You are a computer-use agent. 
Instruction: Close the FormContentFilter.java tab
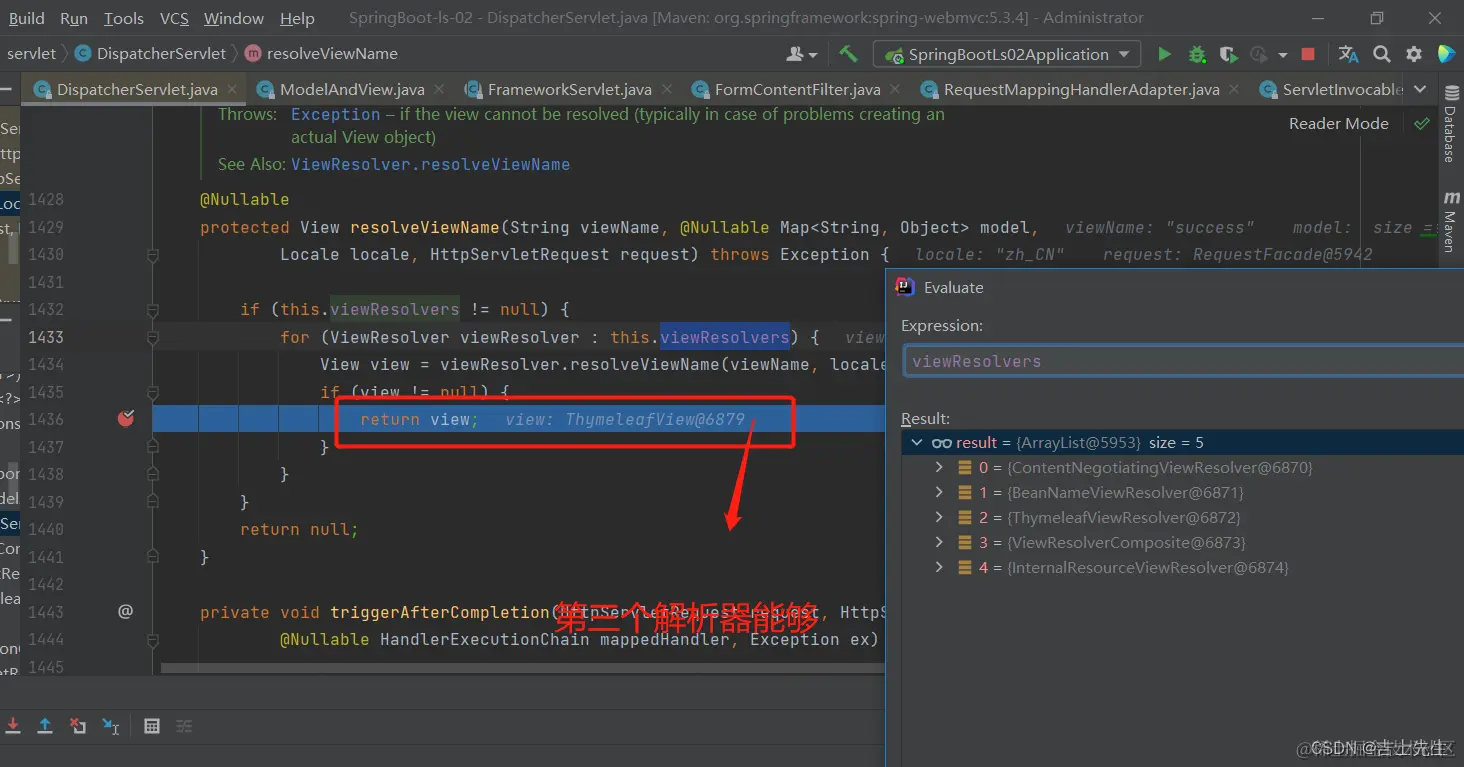pos(896,90)
